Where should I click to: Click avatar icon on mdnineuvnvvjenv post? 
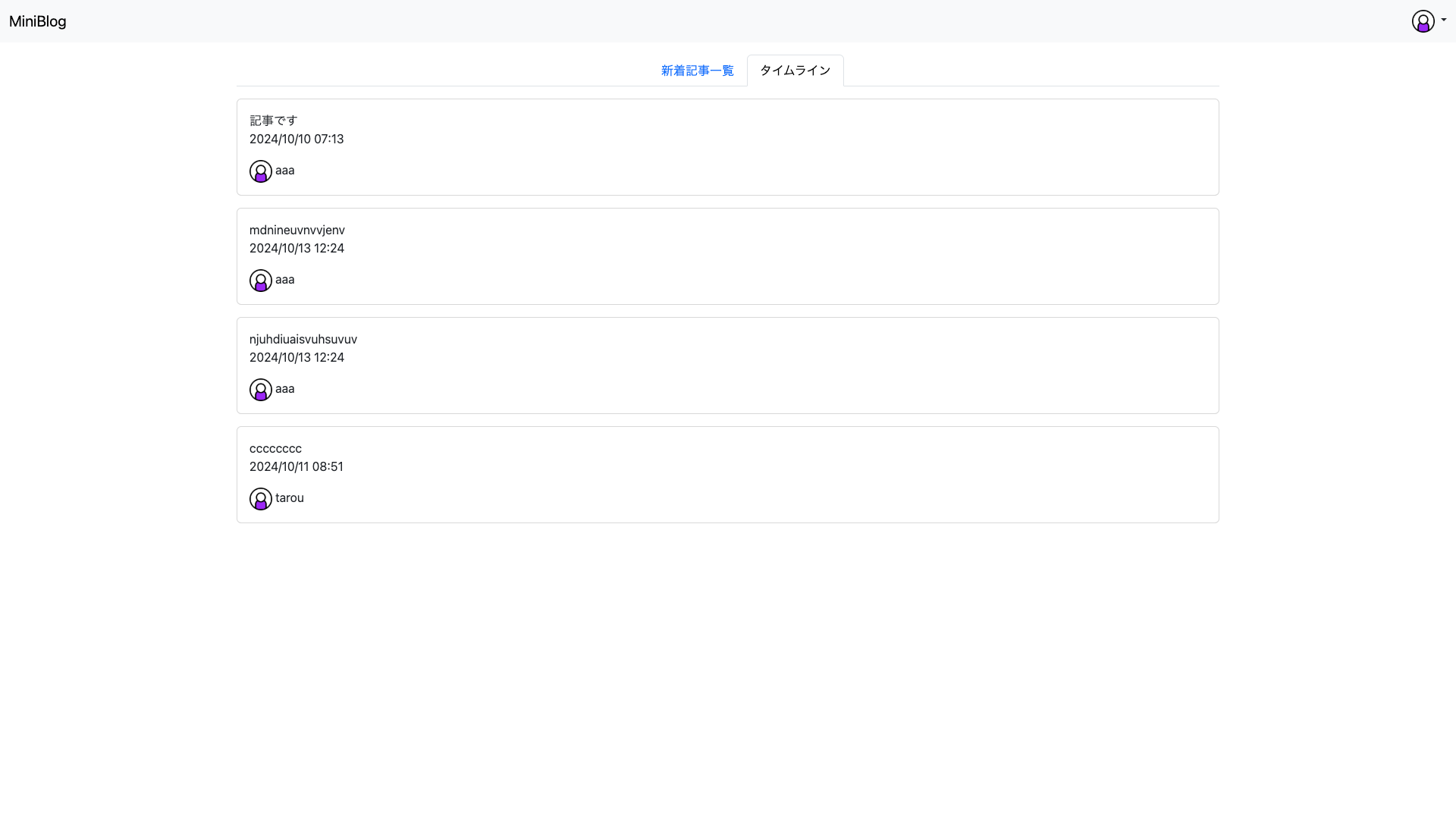(261, 281)
